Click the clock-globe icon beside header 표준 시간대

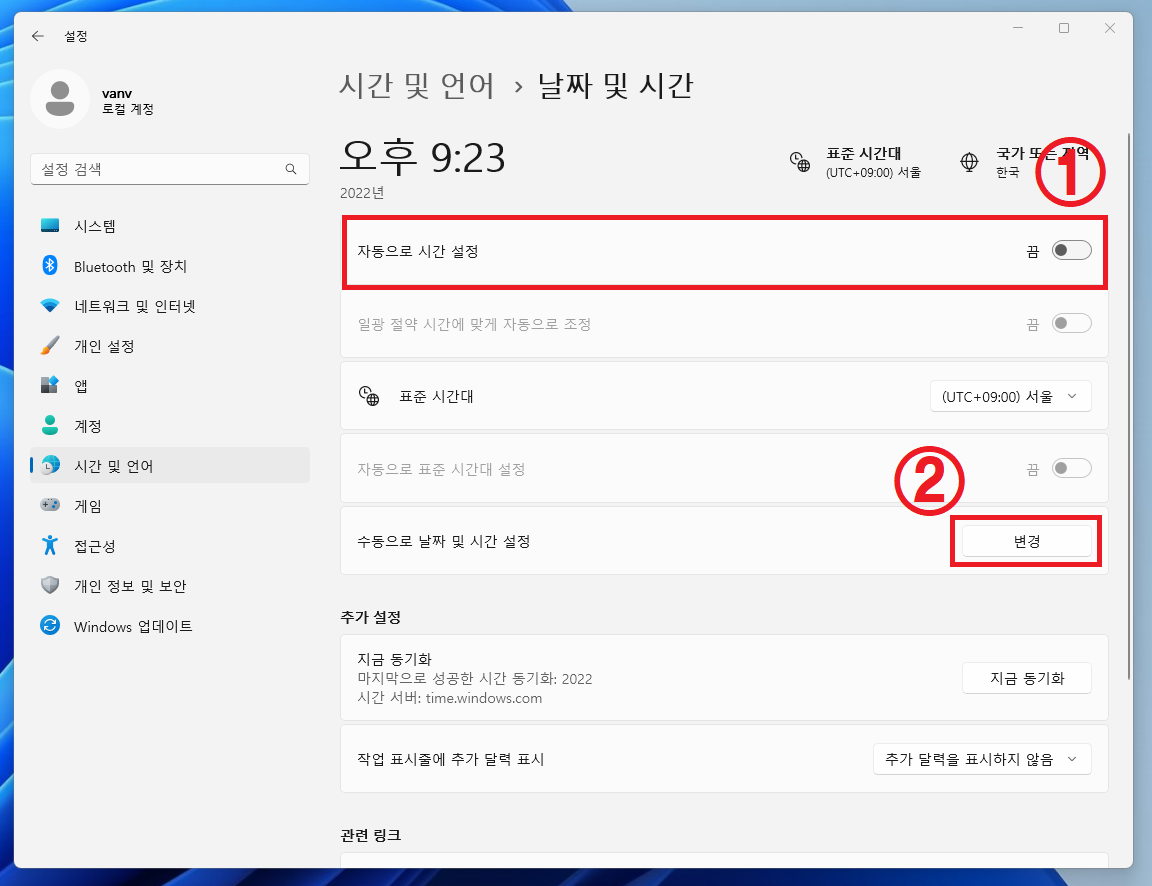[x=799, y=162]
